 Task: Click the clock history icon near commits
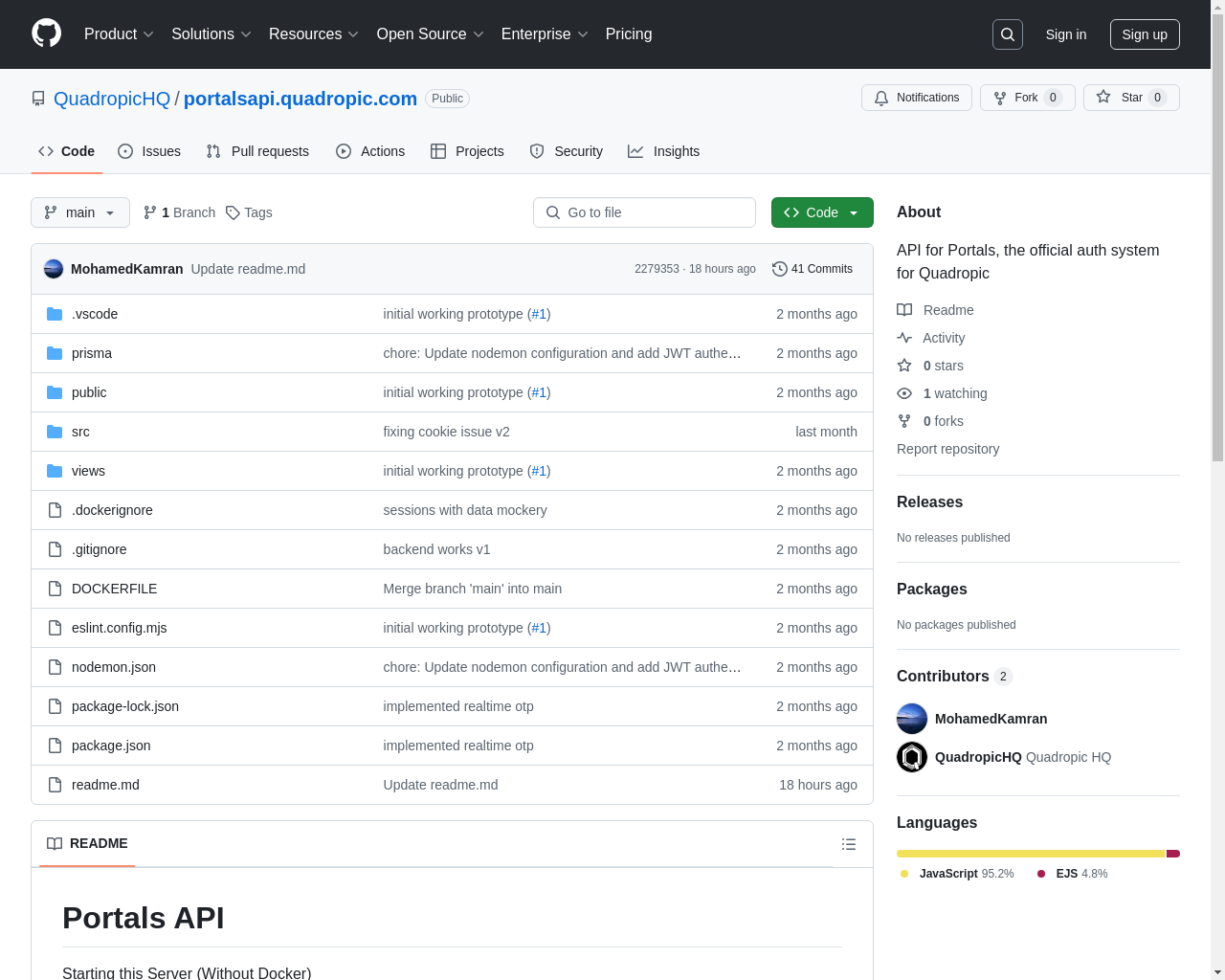click(x=780, y=269)
